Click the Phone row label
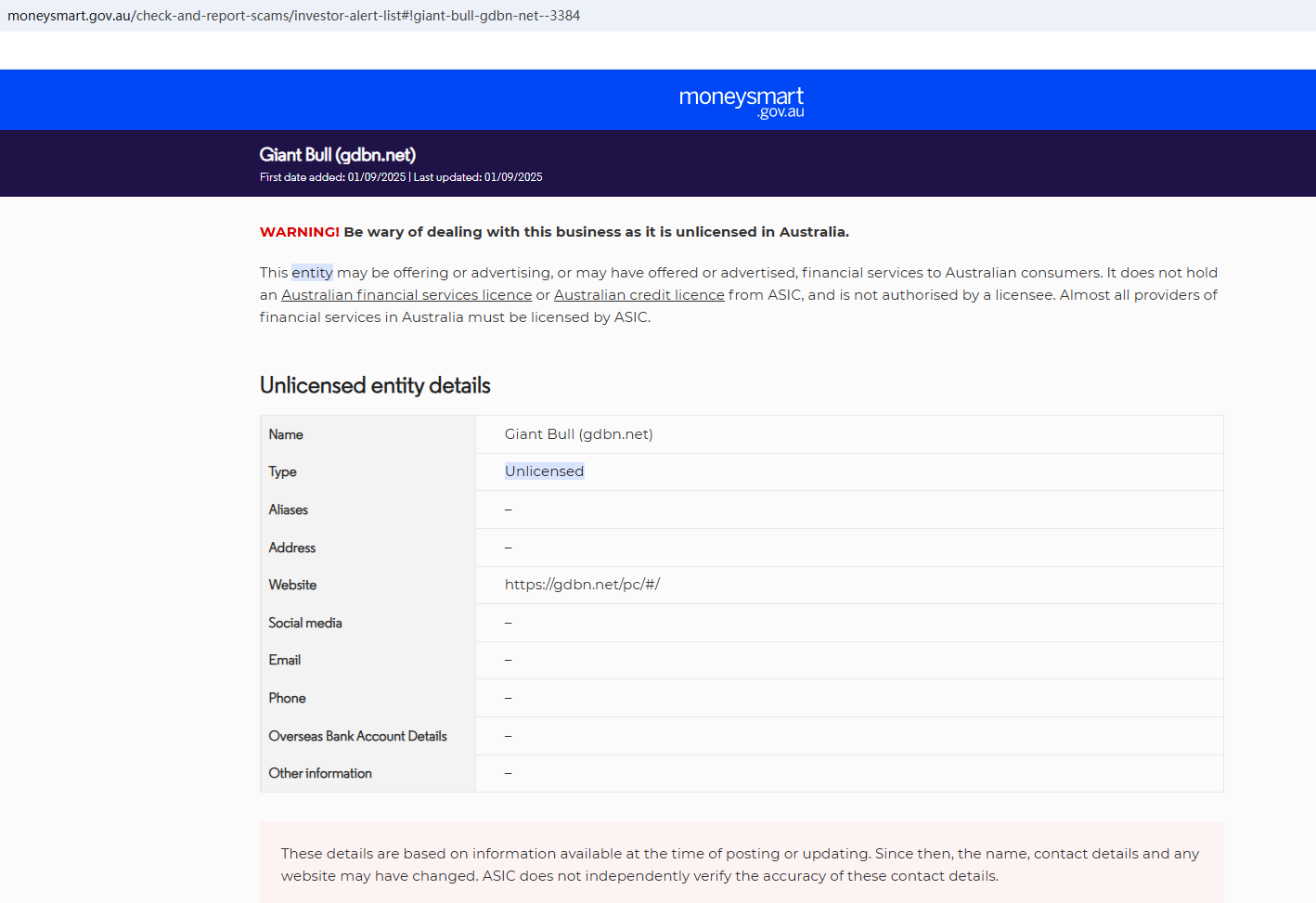The height and width of the screenshot is (903, 1316). tap(287, 698)
